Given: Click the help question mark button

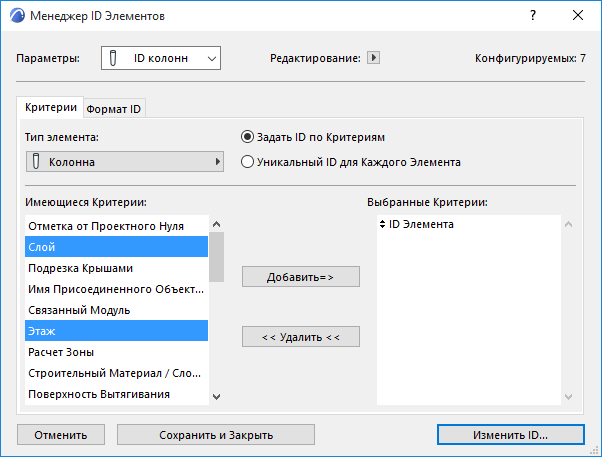Looking at the screenshot, I should (533, 17).
